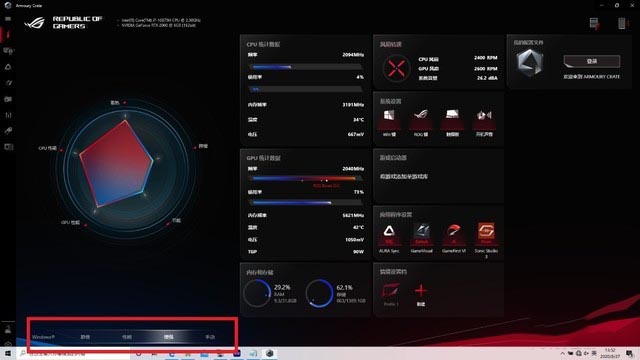
Task: Select the 静音 silent mode
Action: (x=85, y=337)
